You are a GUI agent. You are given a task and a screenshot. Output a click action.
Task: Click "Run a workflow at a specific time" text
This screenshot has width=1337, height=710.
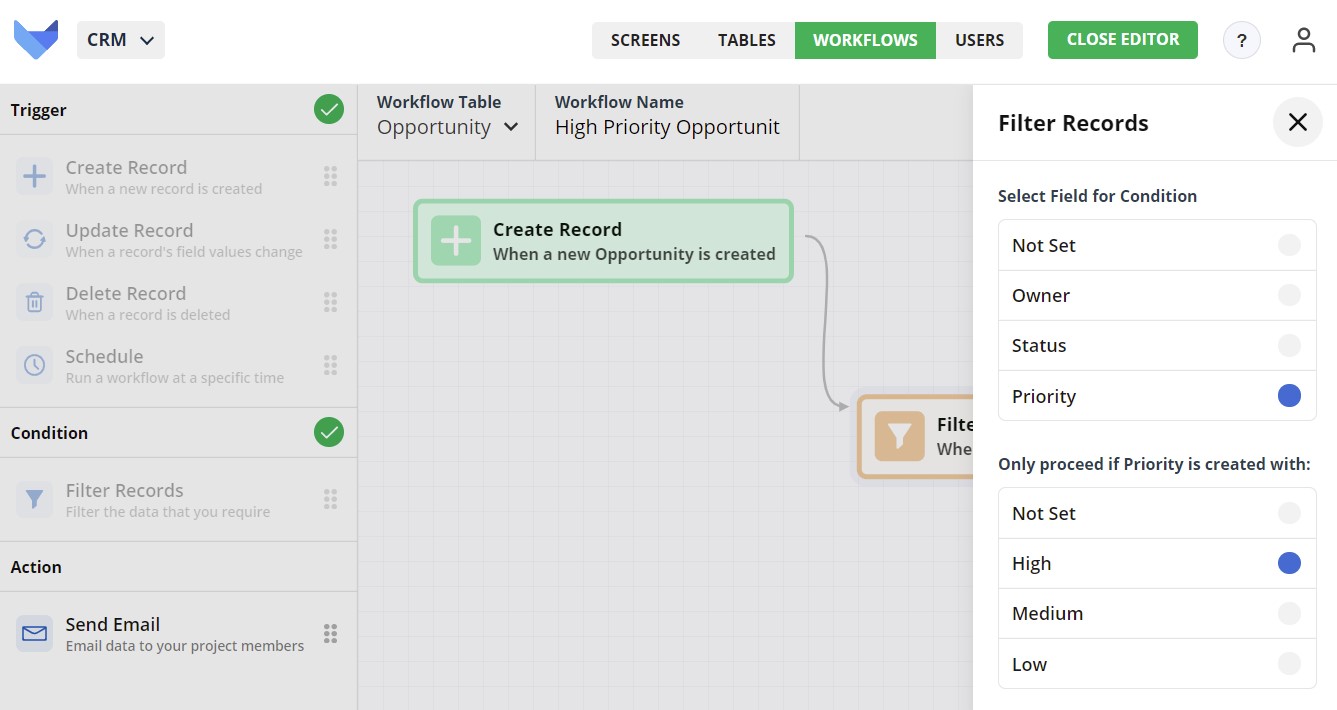tap(175, 378)
